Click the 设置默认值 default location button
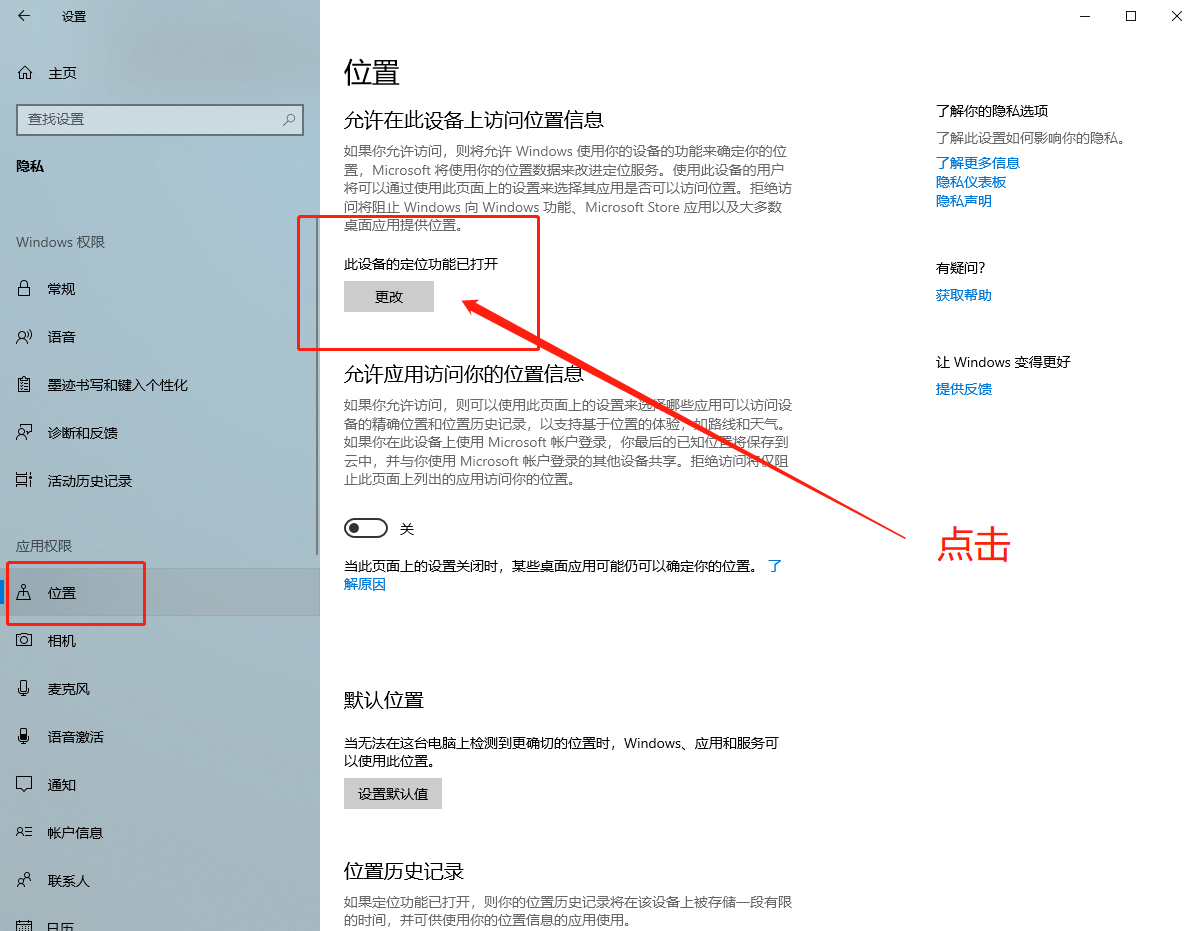Viewport: 1200px width, 931px height. tap(392, 793)
